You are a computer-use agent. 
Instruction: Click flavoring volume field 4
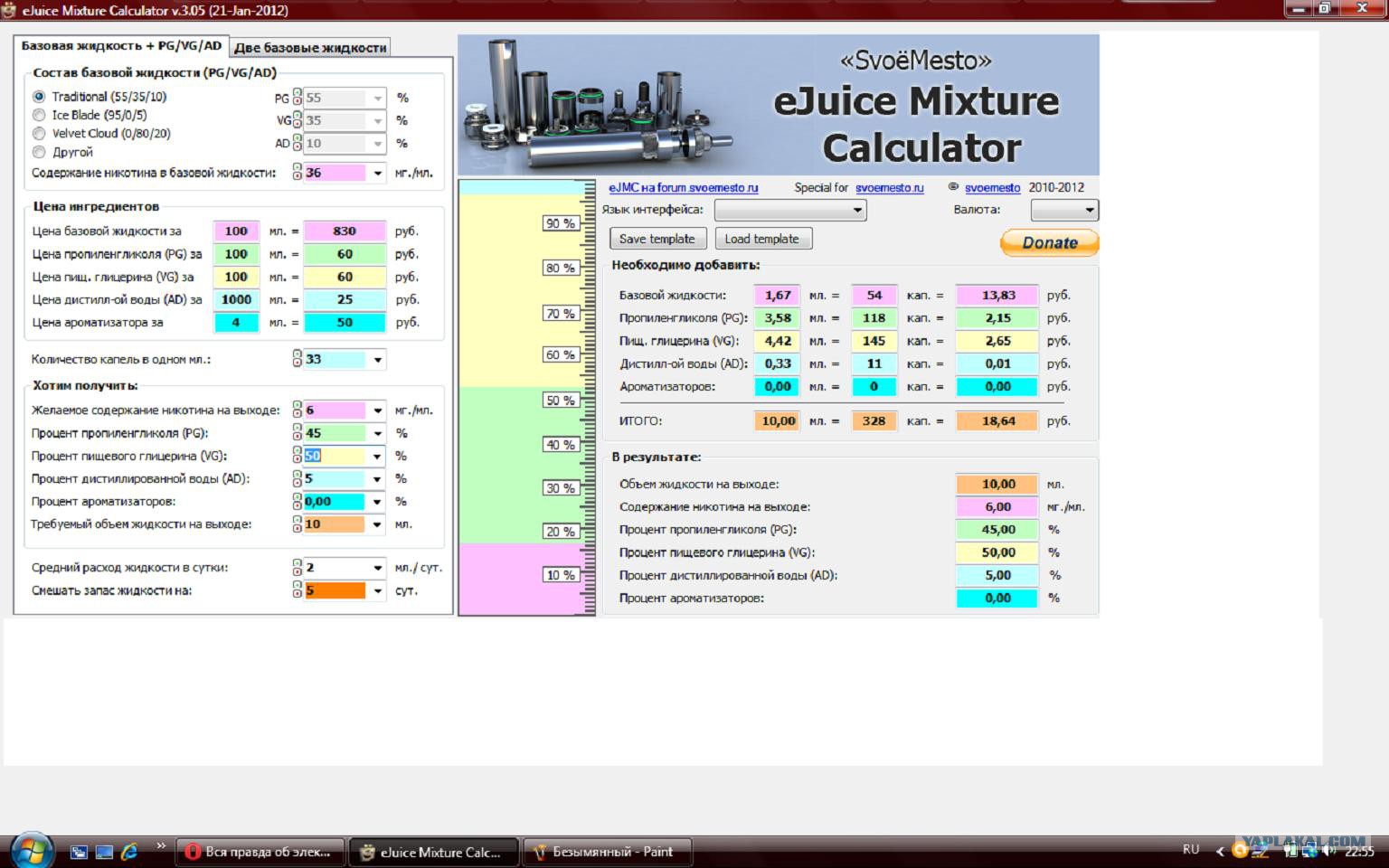point(236,322)
